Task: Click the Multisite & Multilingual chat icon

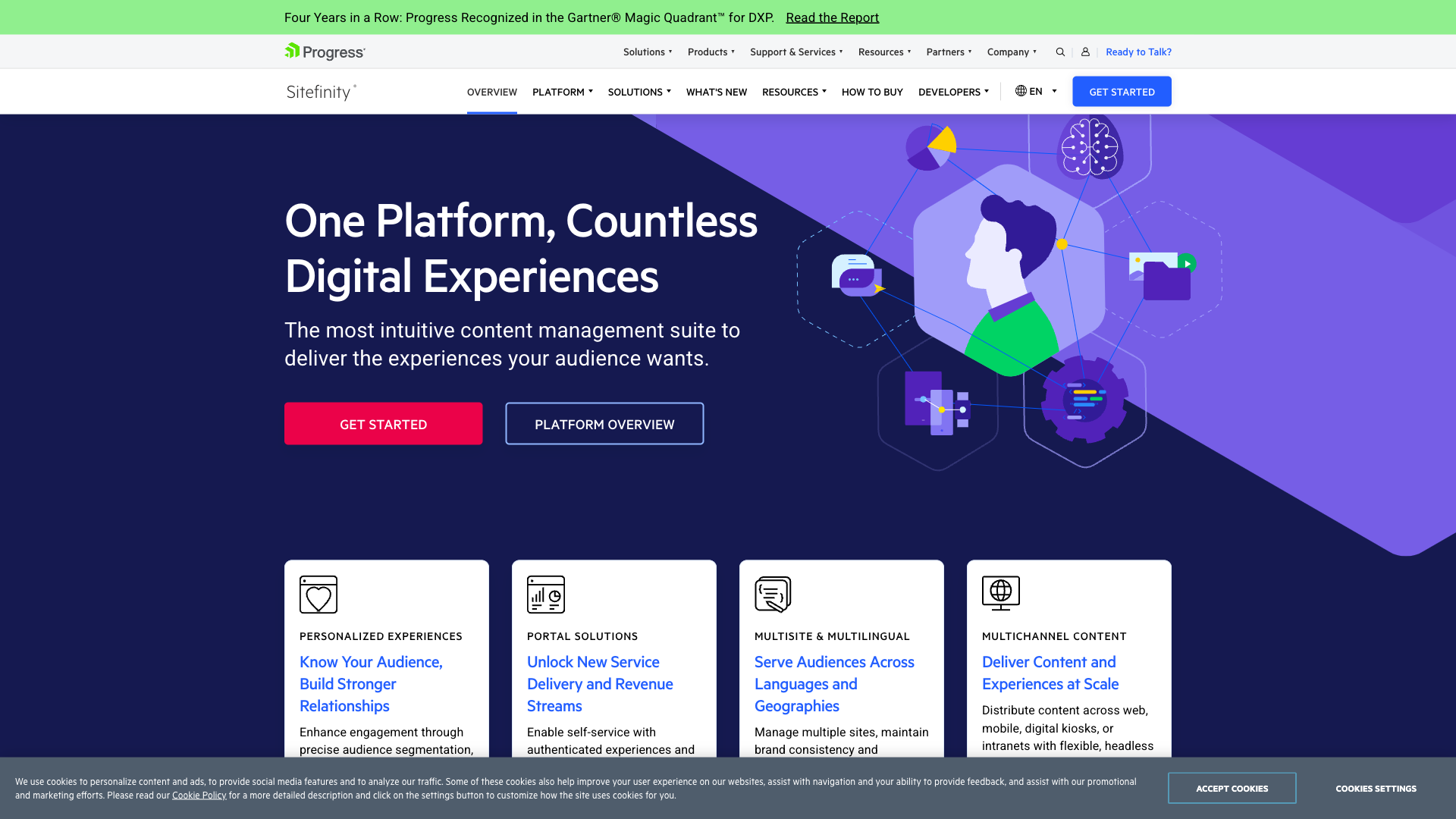Action: click(773, 595)
